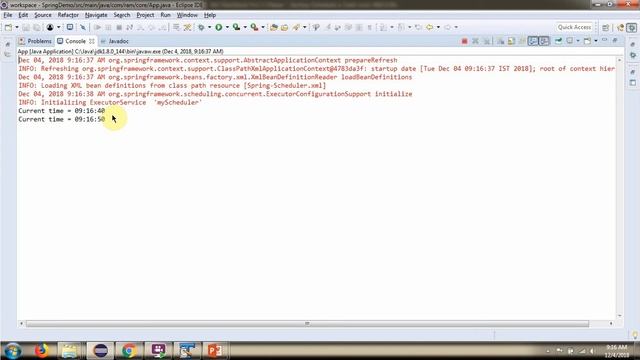This screenshot has width=640, height=360.
Task: Expand the Open Console dropdown arrow
Action: tap(596, 41)
